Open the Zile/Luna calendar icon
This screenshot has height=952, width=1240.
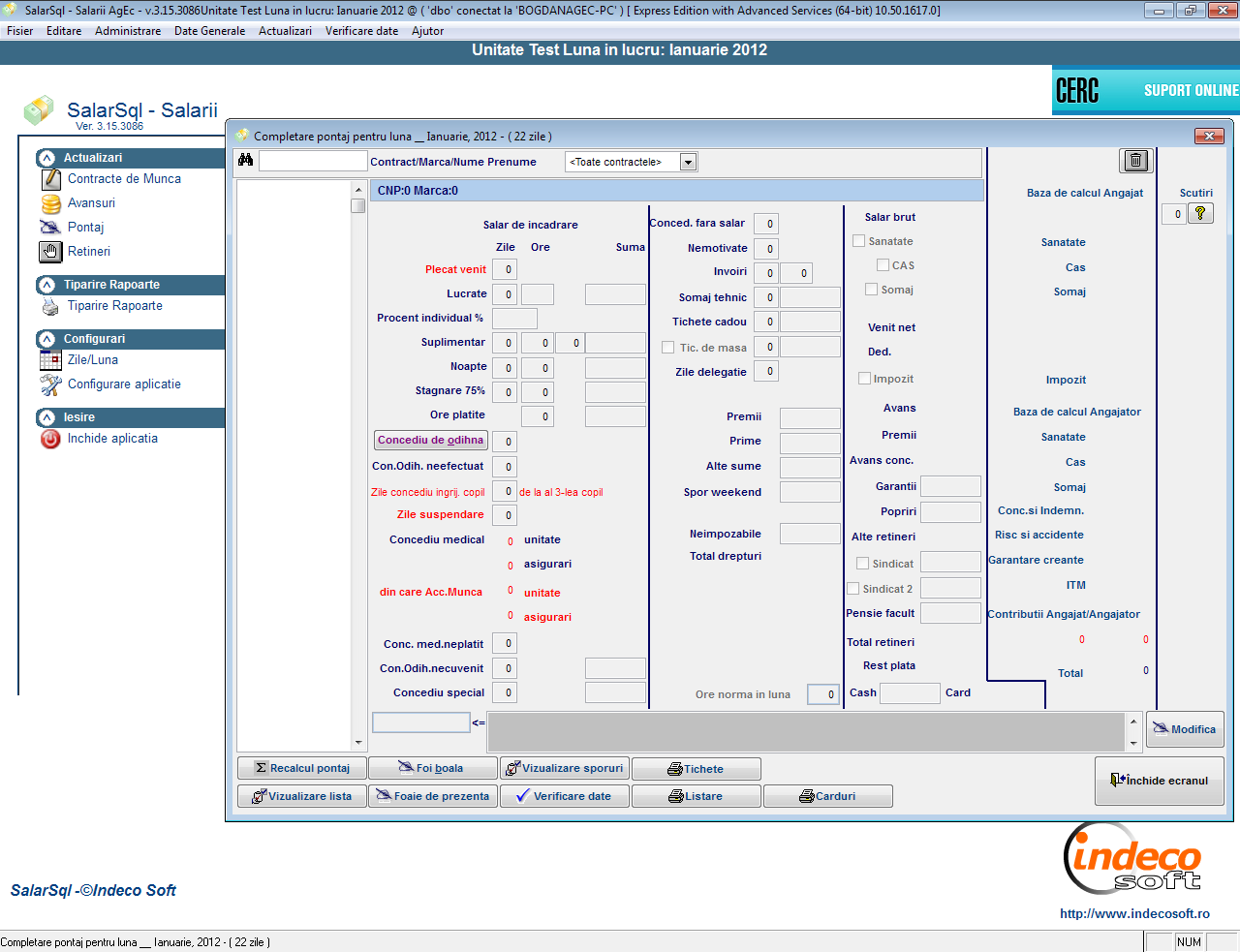(x=50, y=360)
